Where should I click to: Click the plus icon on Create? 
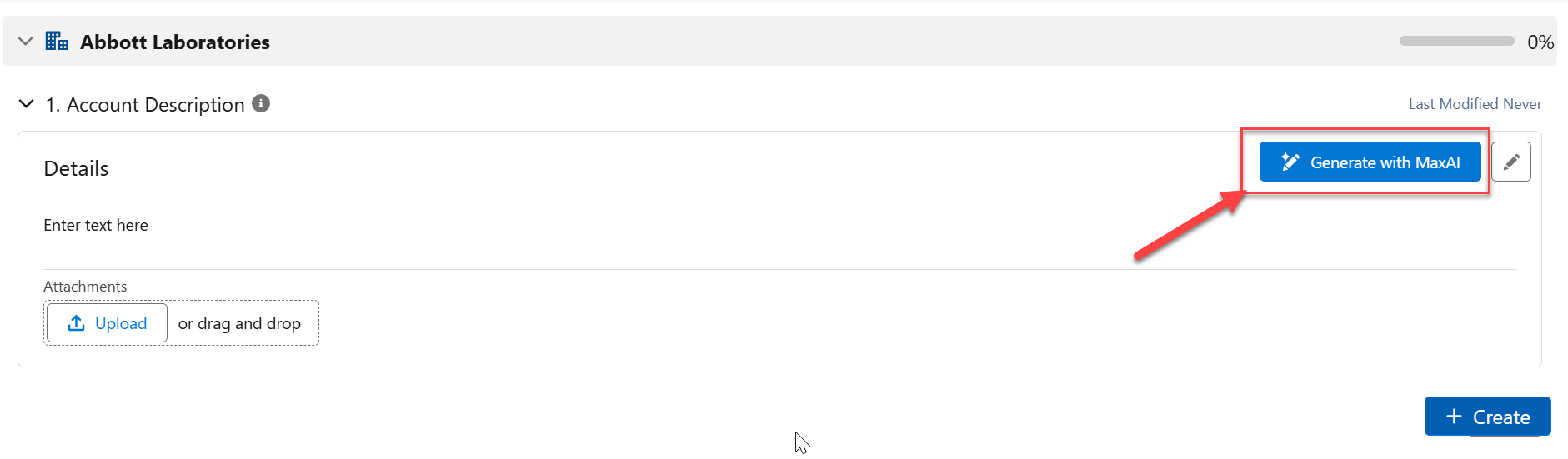[x=1454, y=417]
